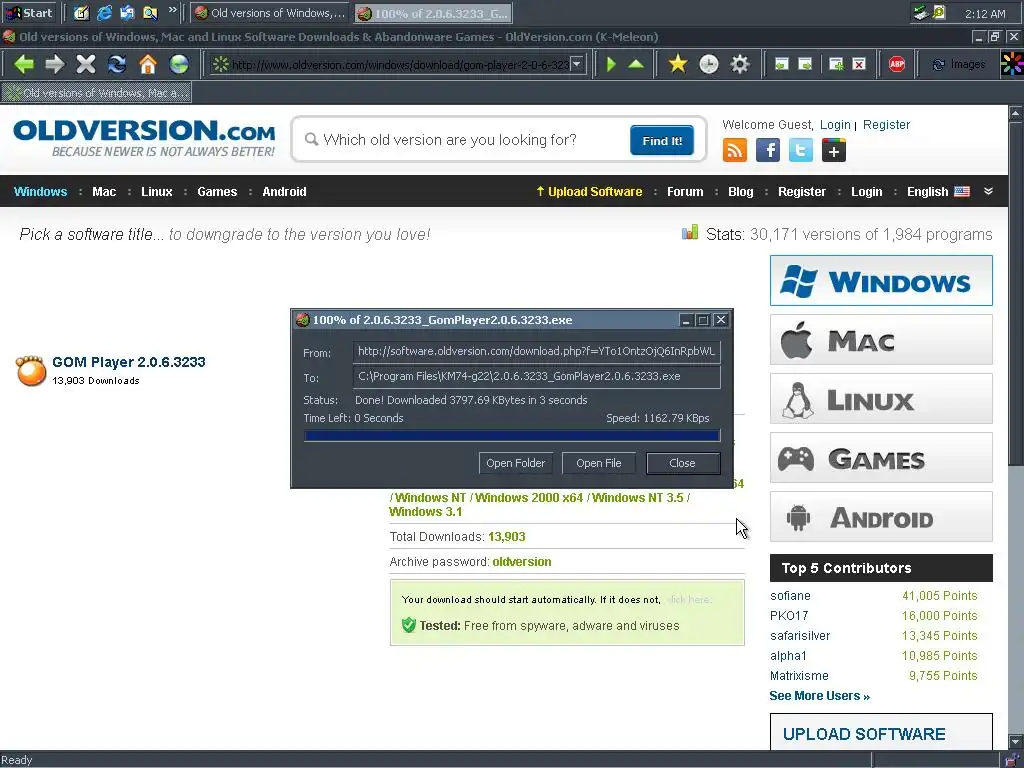Click the green Go play arrow
Screen dimensions: 1024x768
point(611,64)
